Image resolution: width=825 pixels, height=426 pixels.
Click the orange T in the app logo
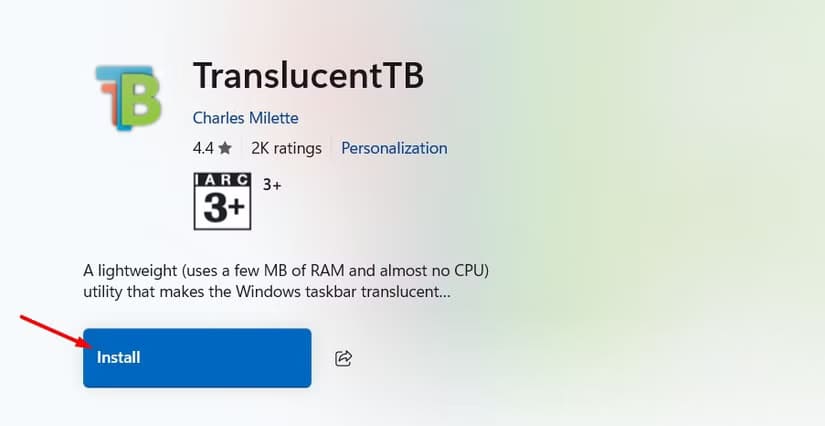pyautogui.click(x=109, y=99)
